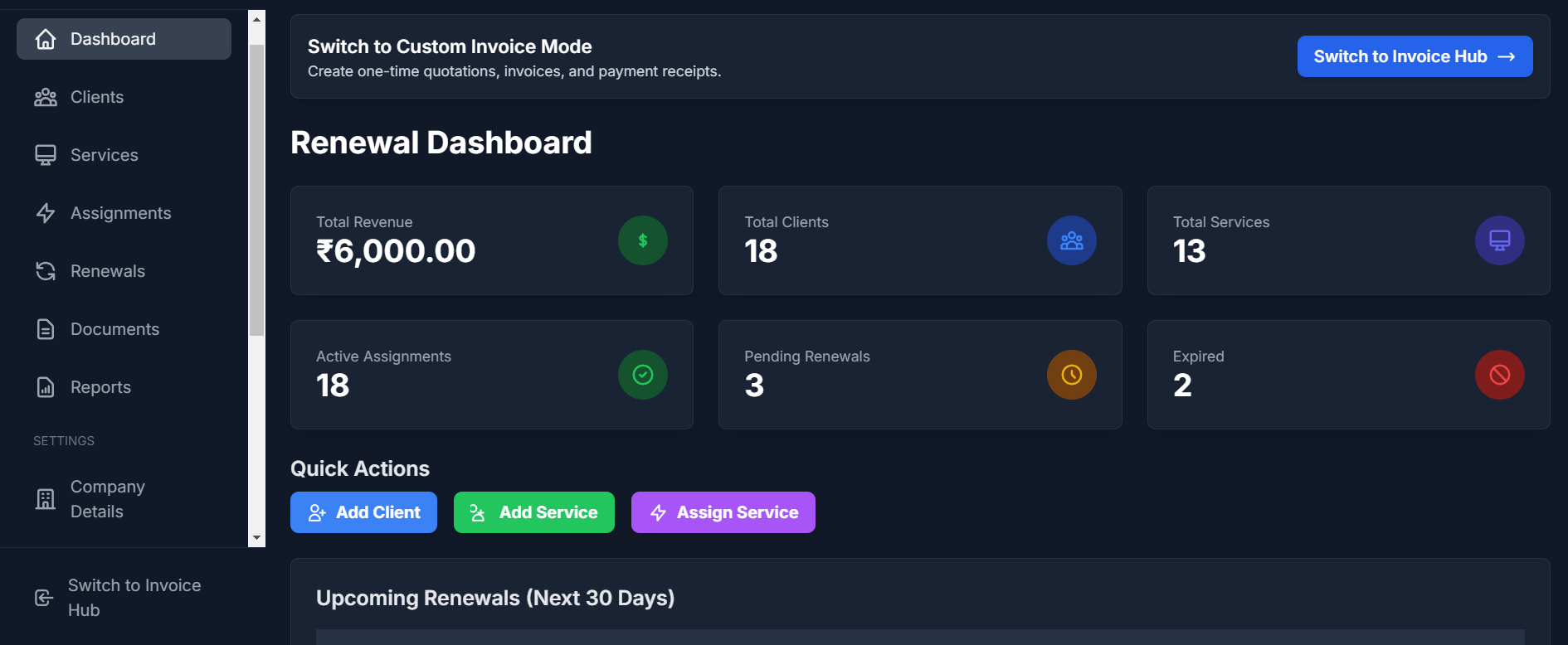This screenshot has width=1568, height=645.
Task: Click the green dollar icon on Total Revenue
Action: [643, 240]
